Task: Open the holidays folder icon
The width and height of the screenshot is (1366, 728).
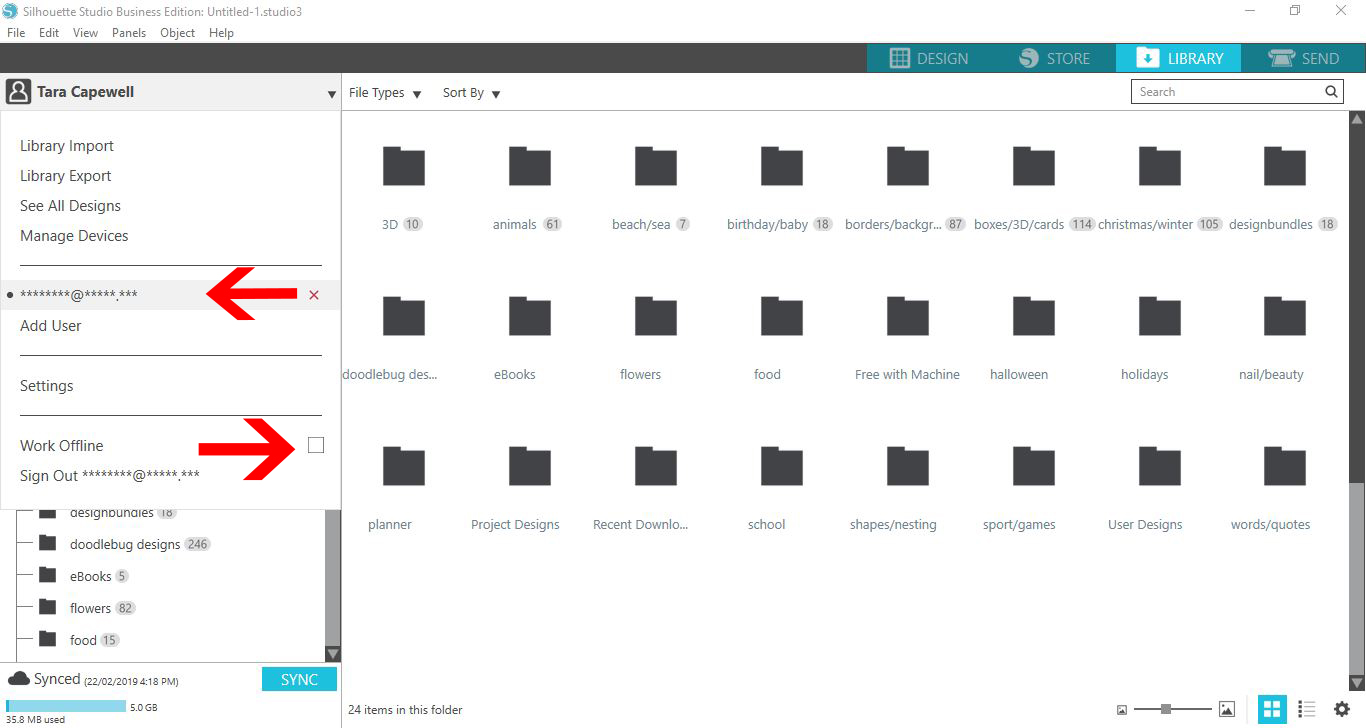Action: pyautogui.click(x=1160, y=316)
